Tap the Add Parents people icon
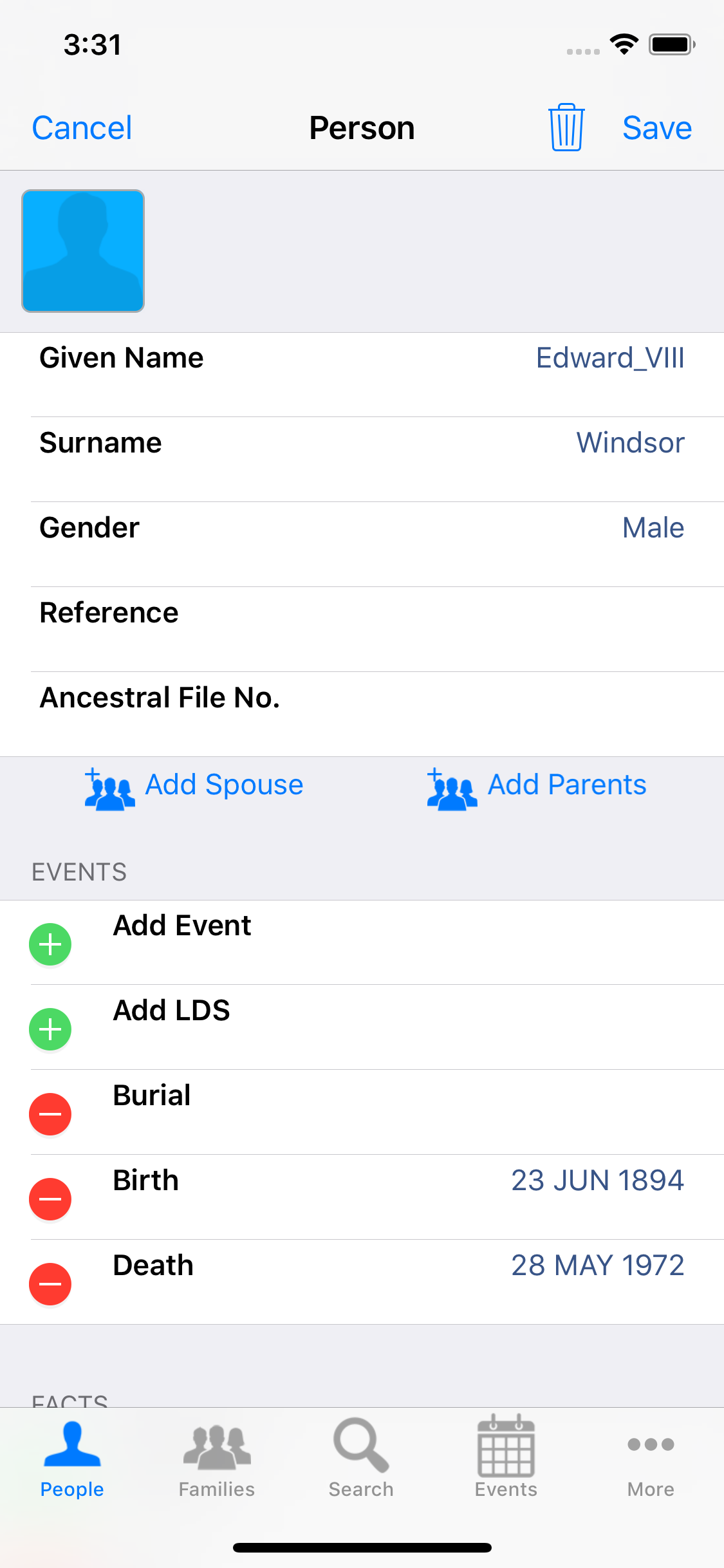 (x=452, y=789)
